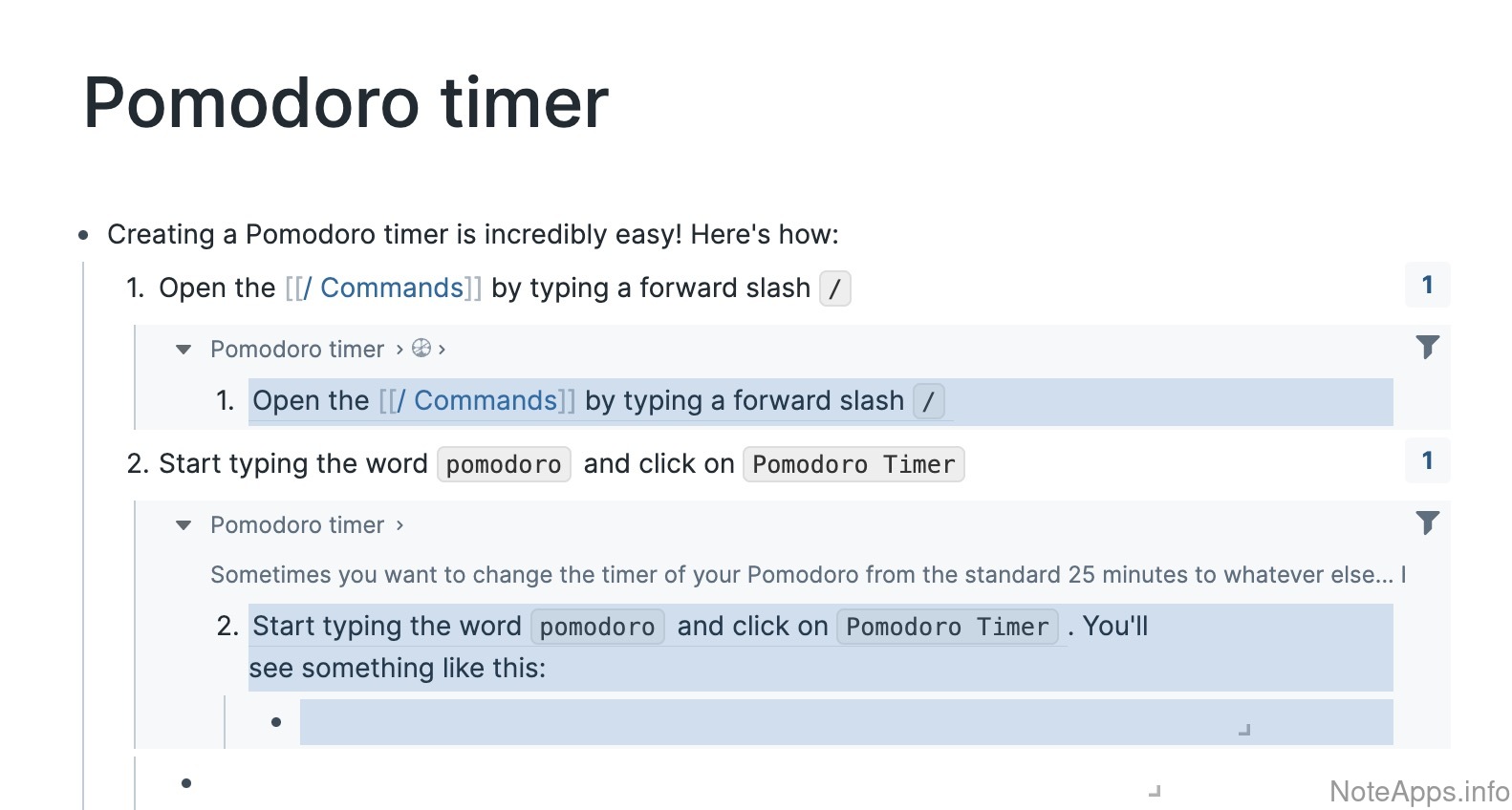Toggle the reference count badge for step 1
Viewport: 1512px width, 810px height.
point(1427,285)
